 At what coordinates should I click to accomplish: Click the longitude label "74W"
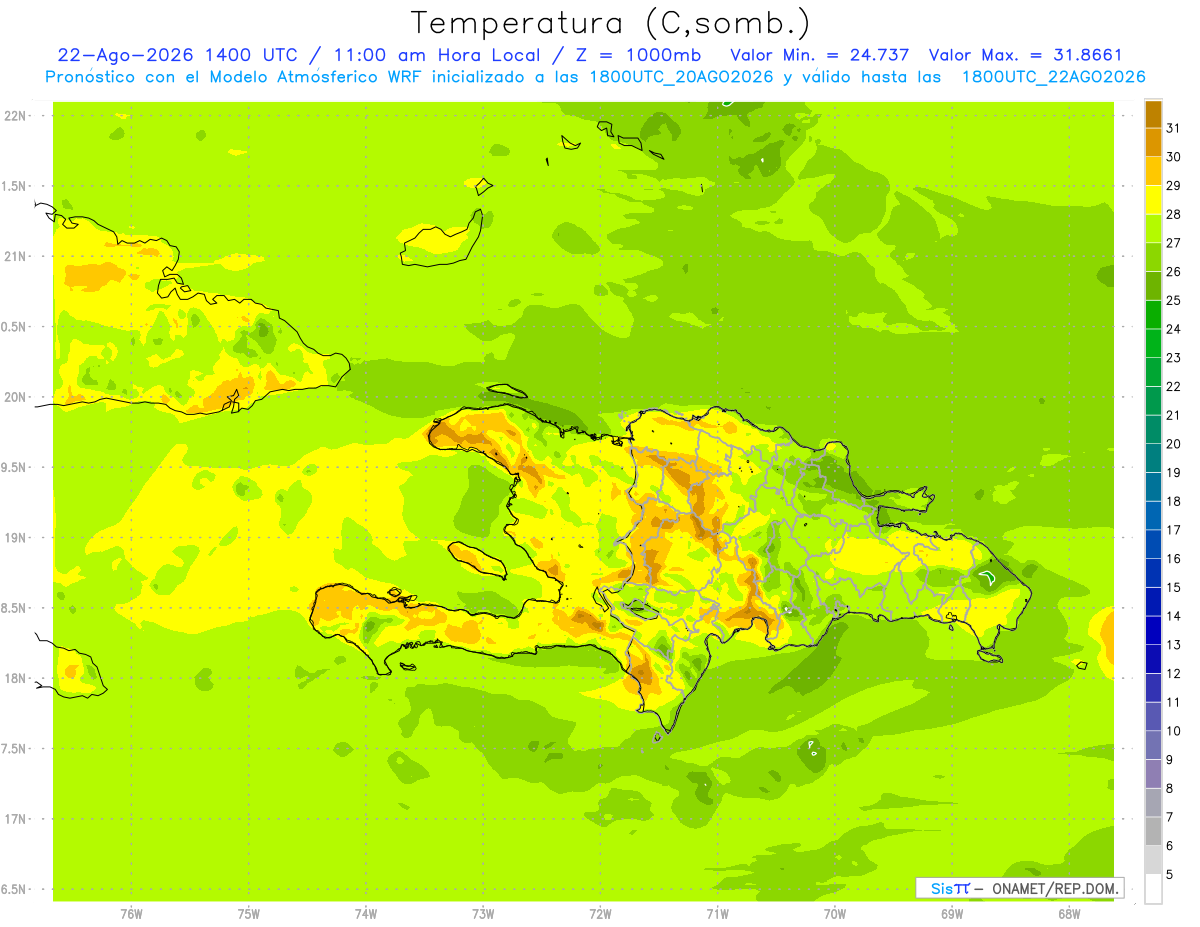(x=366, y=914)
